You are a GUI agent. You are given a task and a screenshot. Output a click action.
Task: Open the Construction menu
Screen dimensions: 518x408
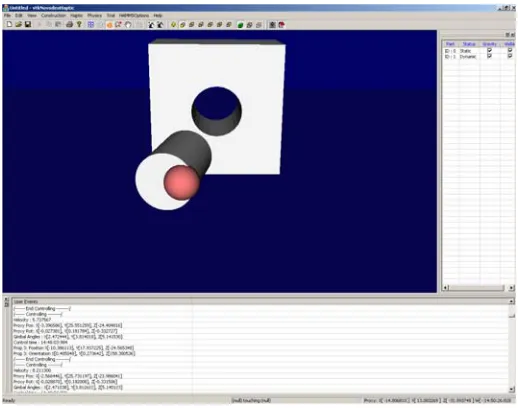tap(53, 15)
